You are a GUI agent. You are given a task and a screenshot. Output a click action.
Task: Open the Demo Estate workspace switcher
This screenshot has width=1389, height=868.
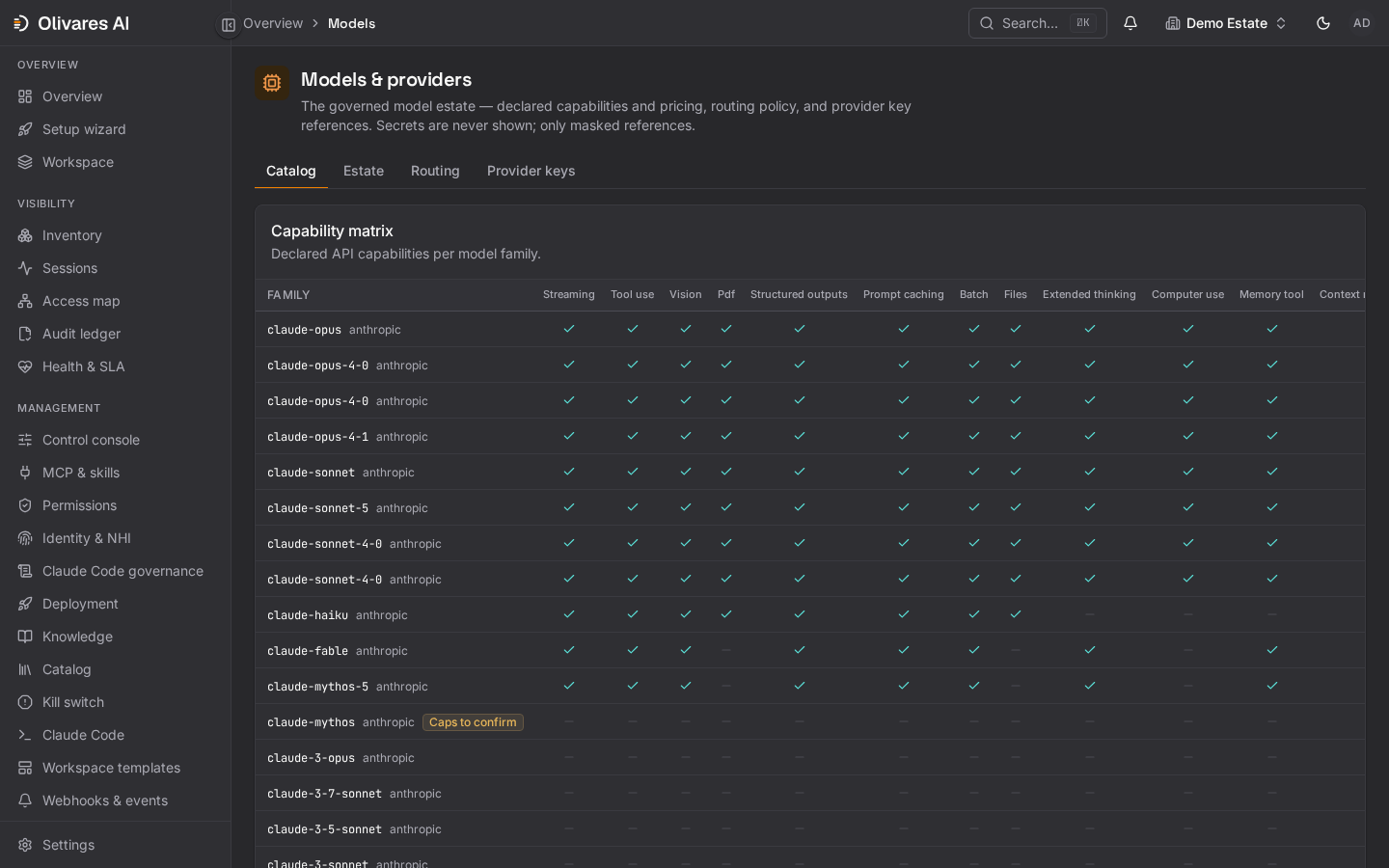pos(1226,23)
